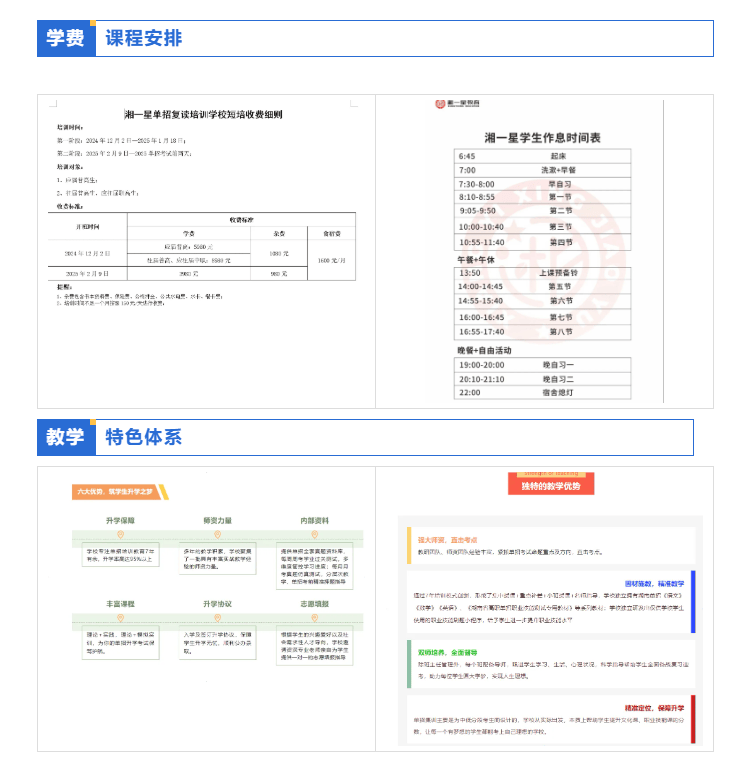Click the 7:30-8:00 早自习 row time
Screen dimensions: 746x761
(x=477, y=184)
